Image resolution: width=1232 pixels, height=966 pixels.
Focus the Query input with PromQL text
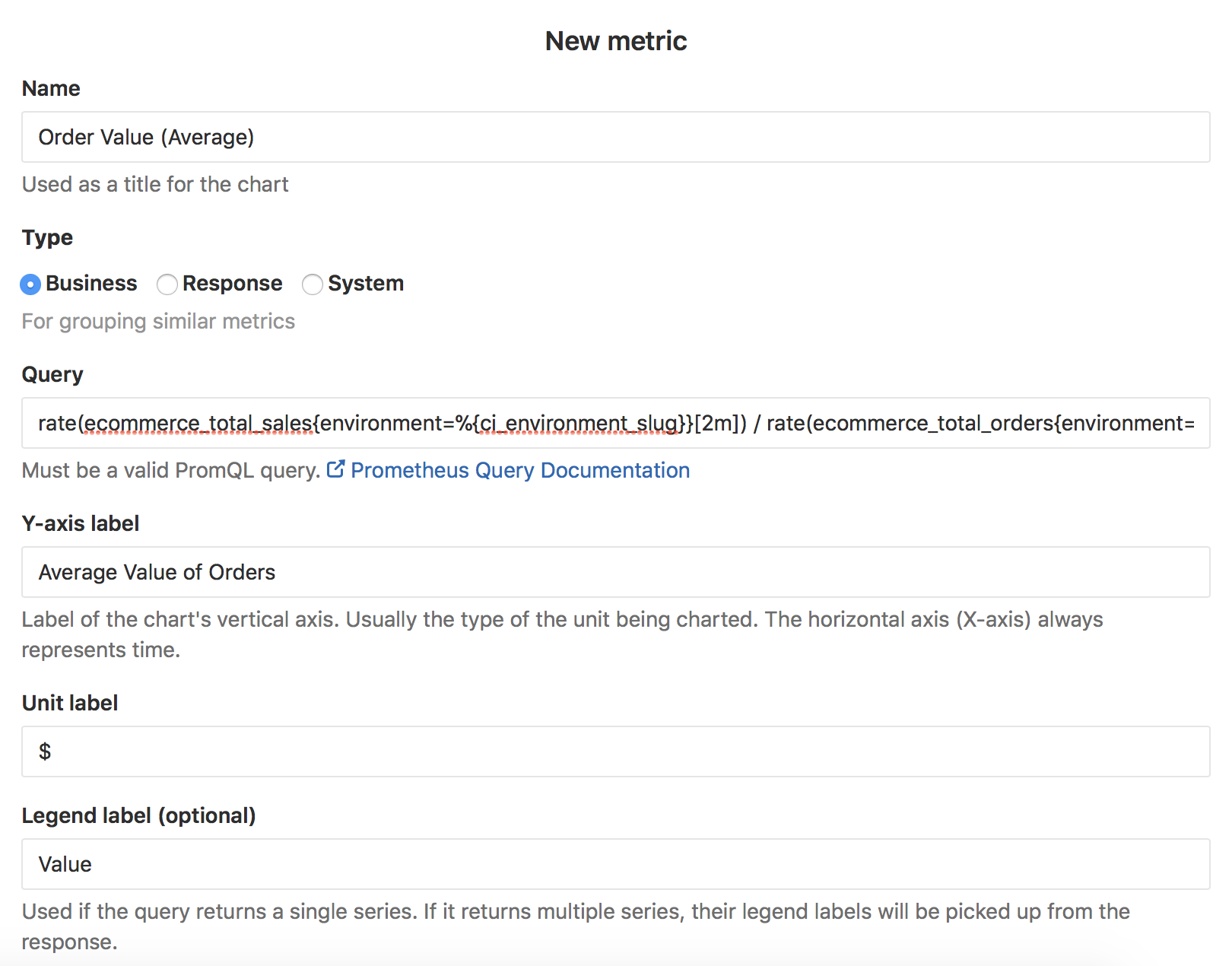pos(614,423)
